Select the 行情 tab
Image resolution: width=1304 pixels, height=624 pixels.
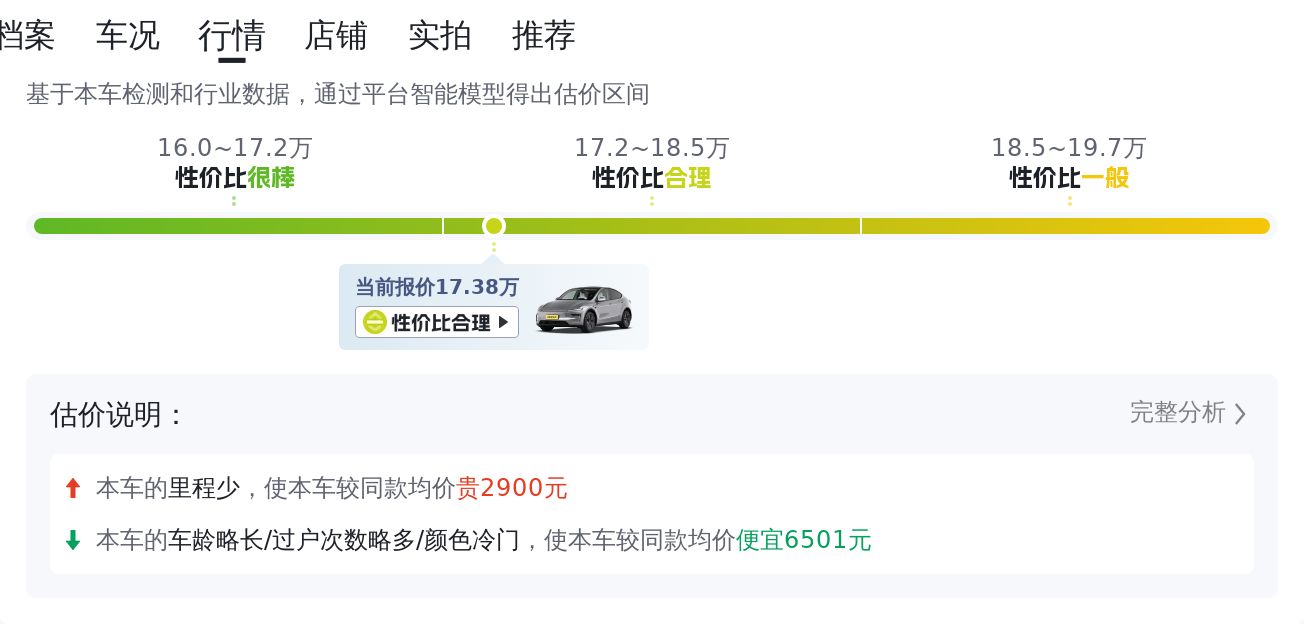click(x=231, y=36)
